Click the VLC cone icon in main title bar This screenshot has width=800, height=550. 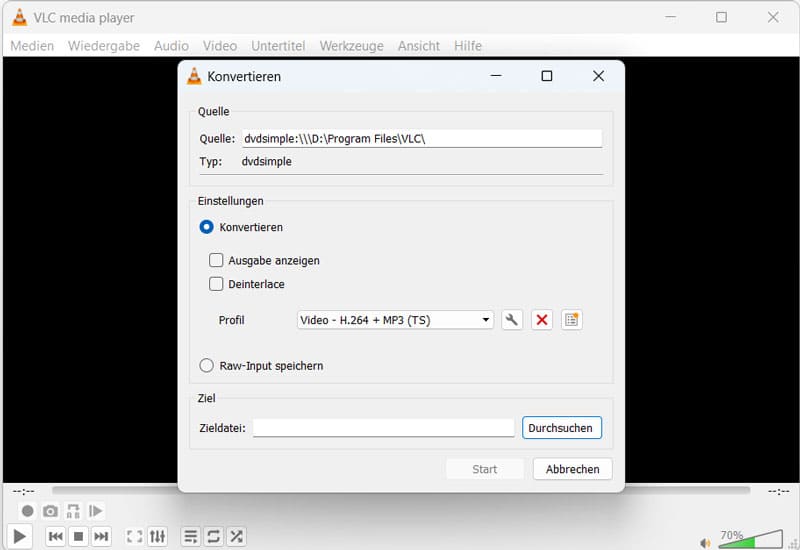pos(19,17)
